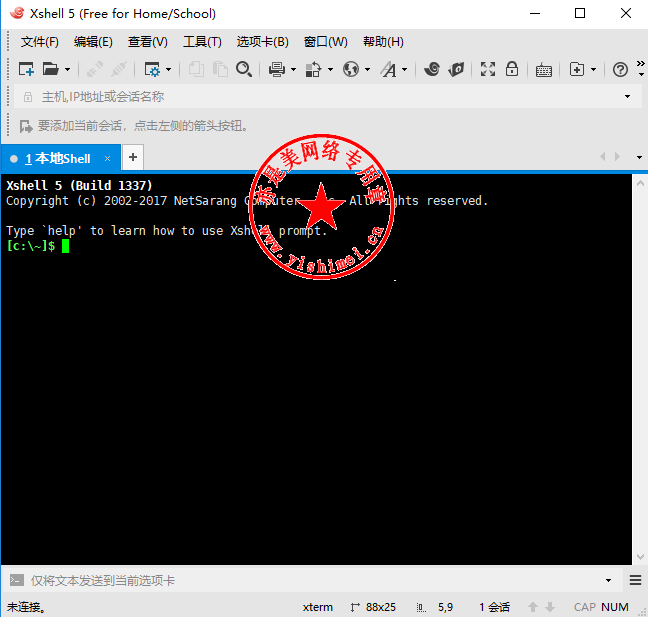This screenshot has height=617, width=648.
Task: Launch Xagent via the swirl icon
Action: (x=432, y=69)
